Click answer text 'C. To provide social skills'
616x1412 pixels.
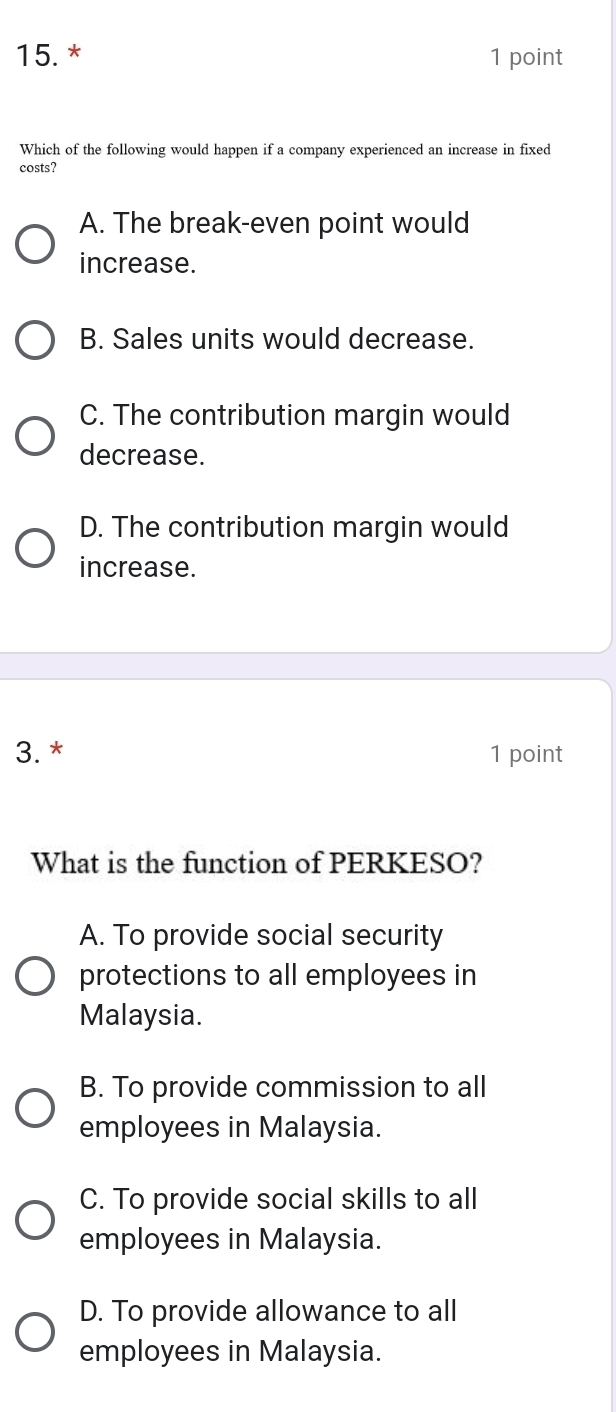click(x=278, y=1219)
